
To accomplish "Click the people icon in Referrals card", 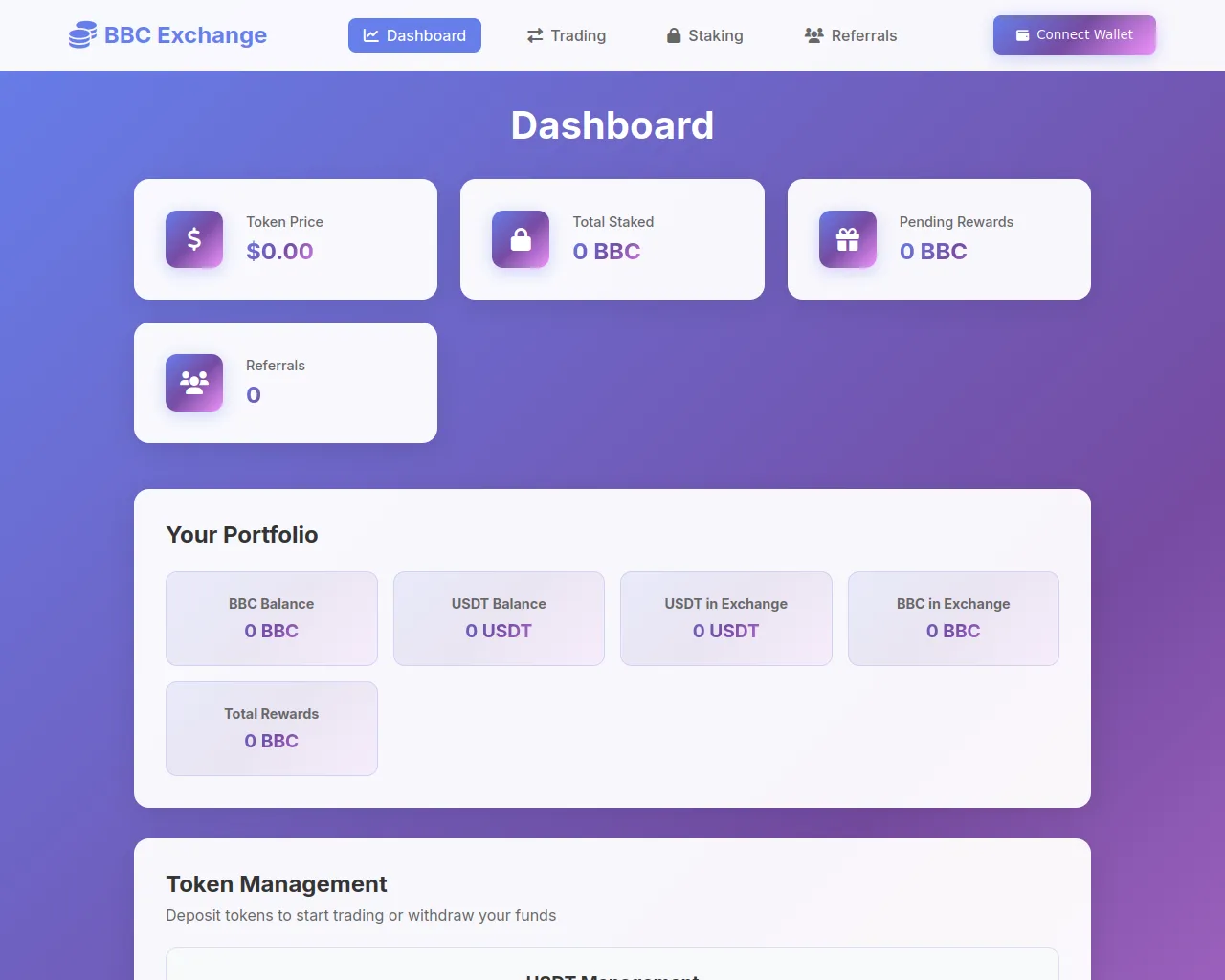I will (x=194, y=383).
